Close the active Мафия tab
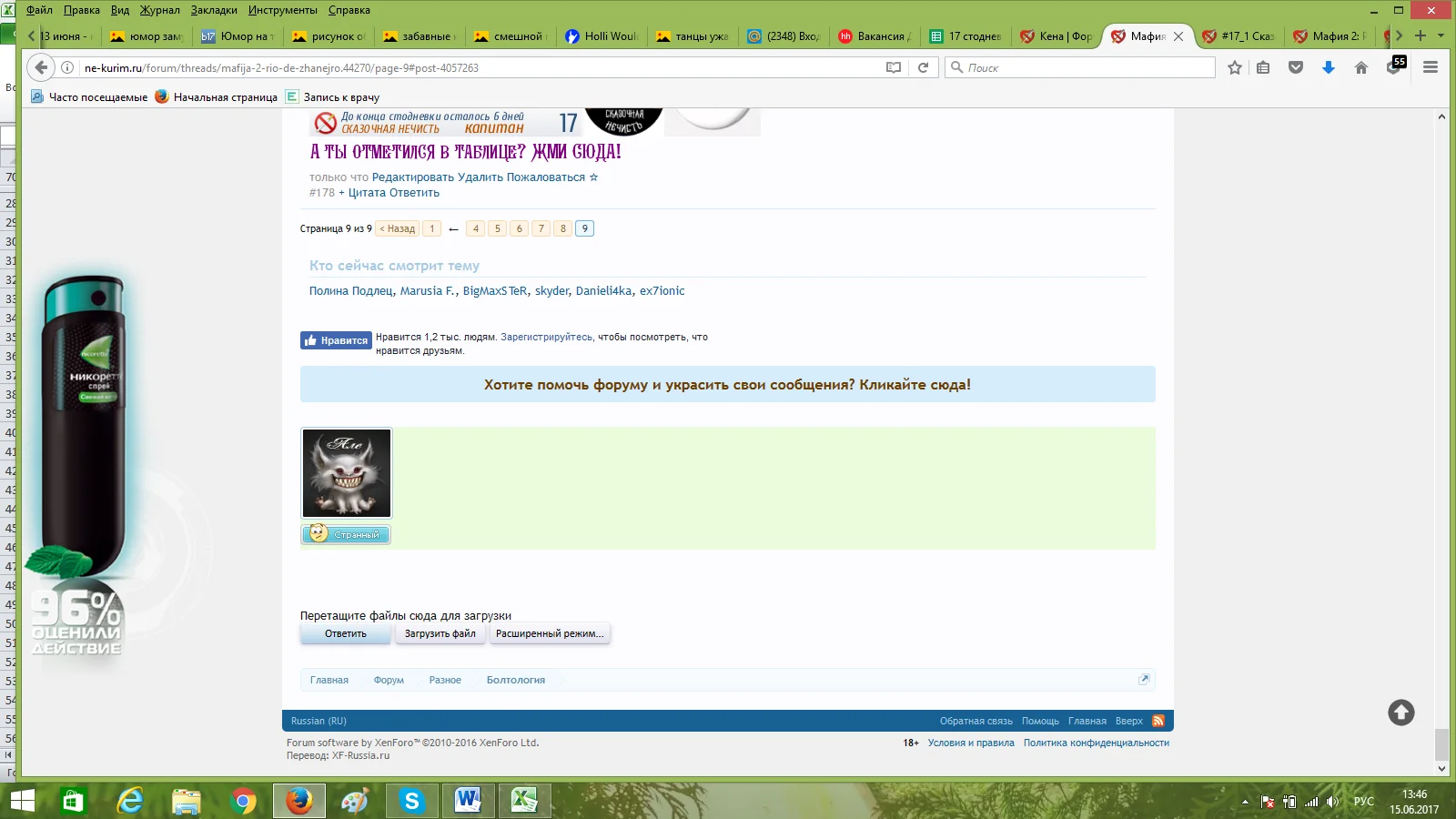This screenshot has height=819, width=1456. (1178, 36)
